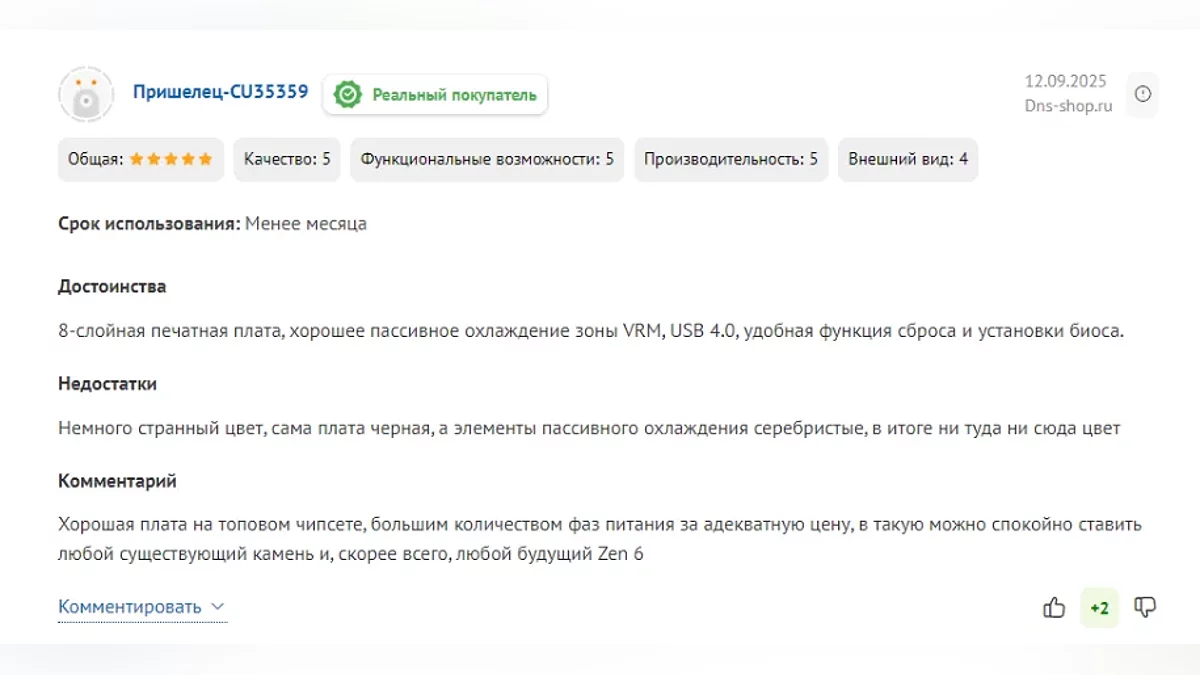1200x675 pixels.
Task: Click the 12.09.2025 review date
Action: tap(1068, 81)
